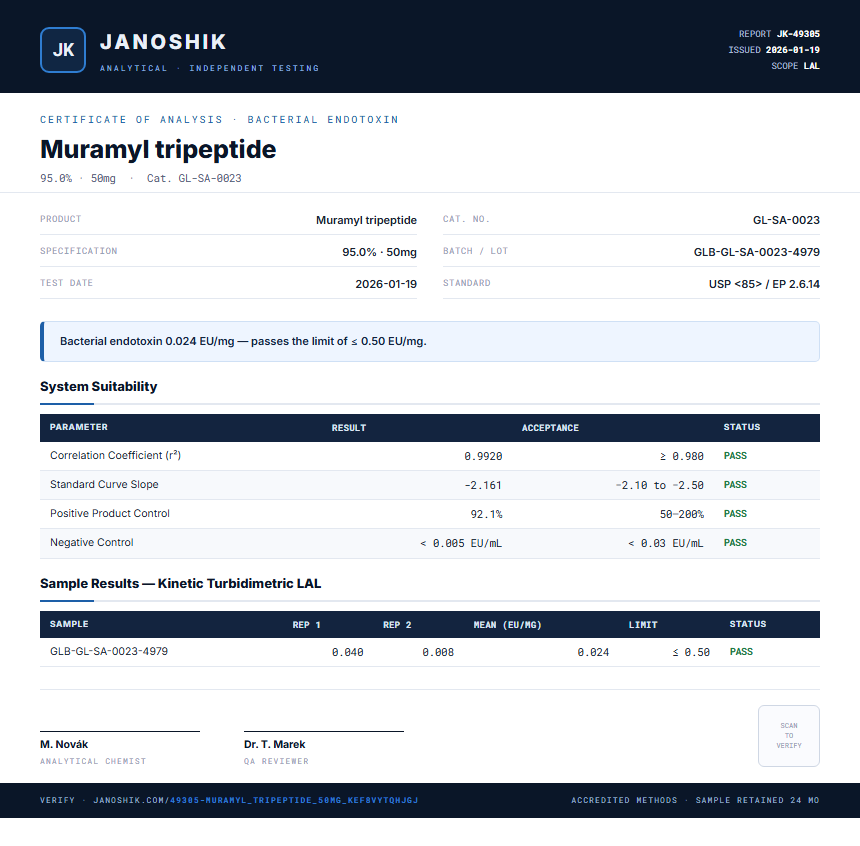This screenshot has height=846, width=860.
Task: Click the Scan to Verify box
Action: (x=789, y=736)
